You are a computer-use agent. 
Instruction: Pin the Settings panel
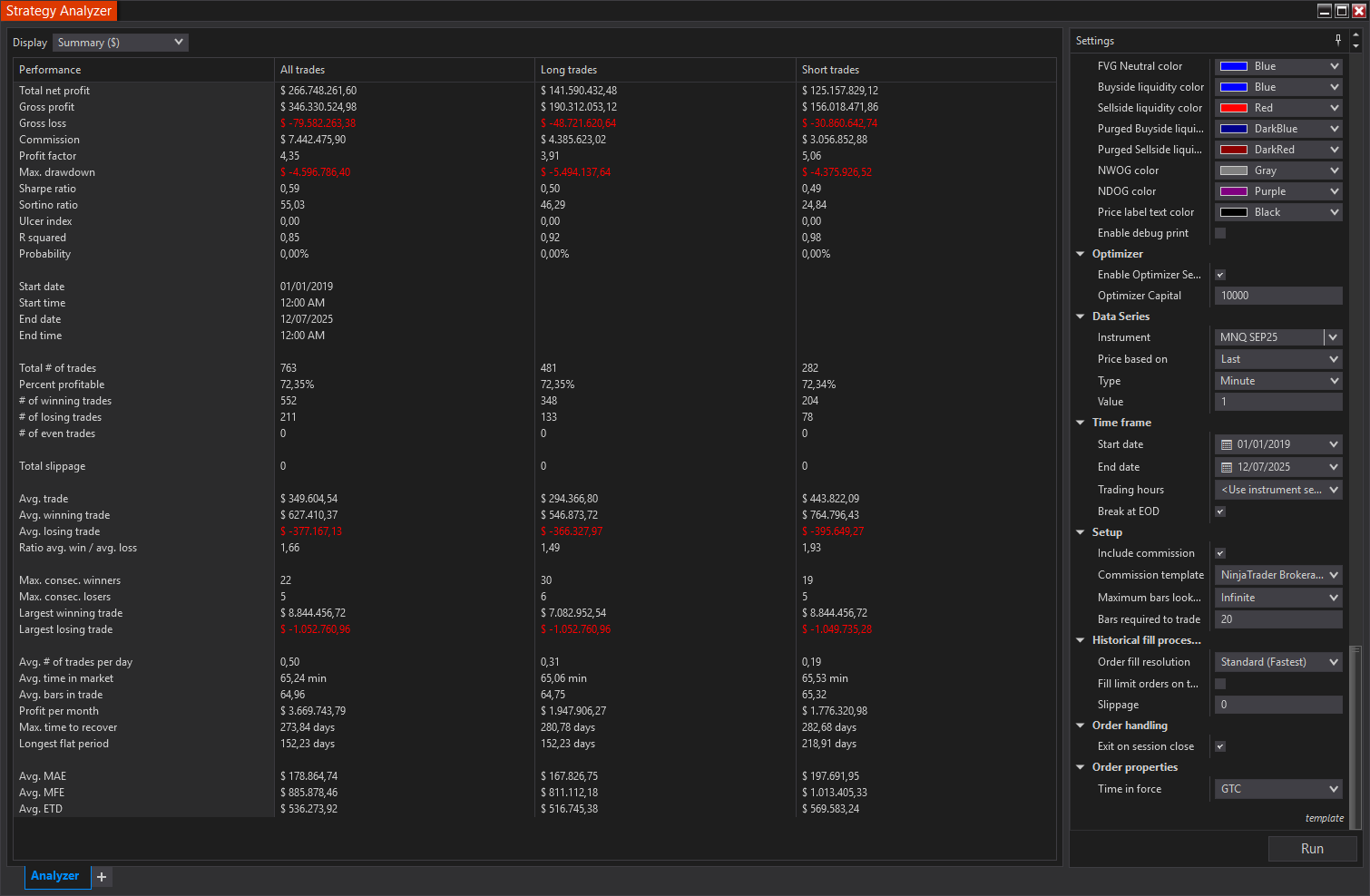click(x=1337, y=40)
